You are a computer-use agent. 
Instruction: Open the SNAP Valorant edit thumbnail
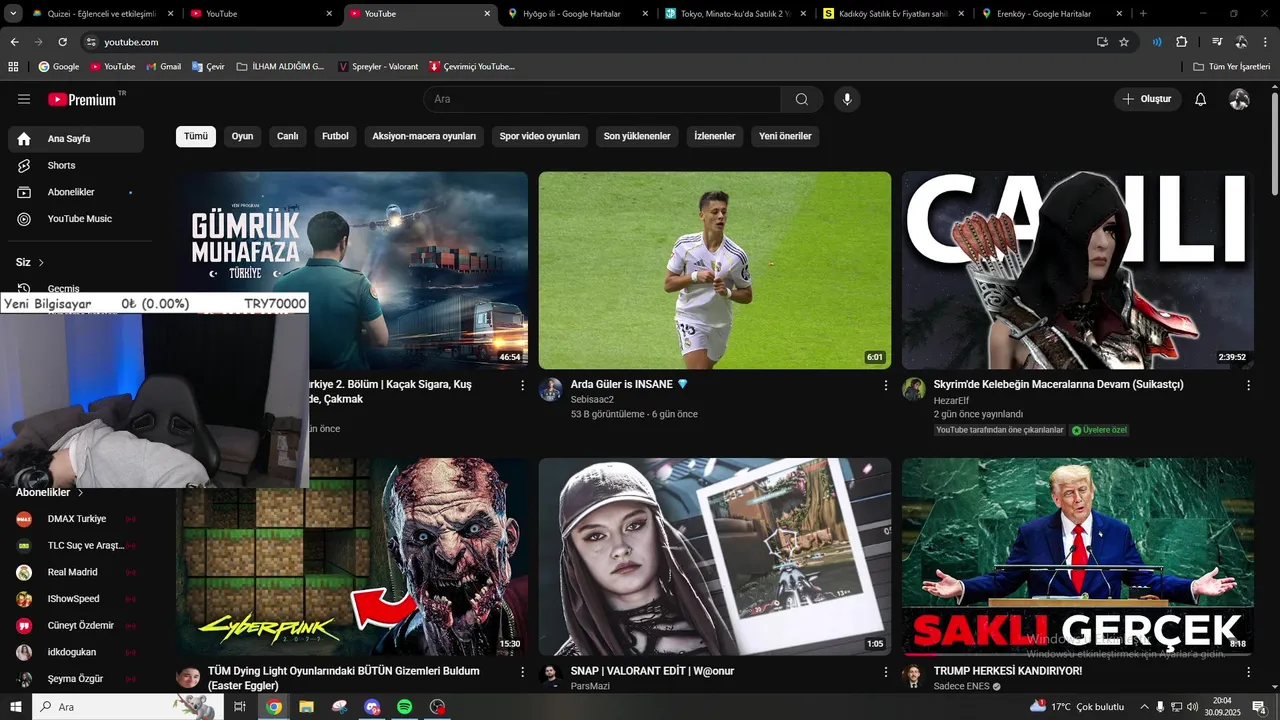coord(715,557)
